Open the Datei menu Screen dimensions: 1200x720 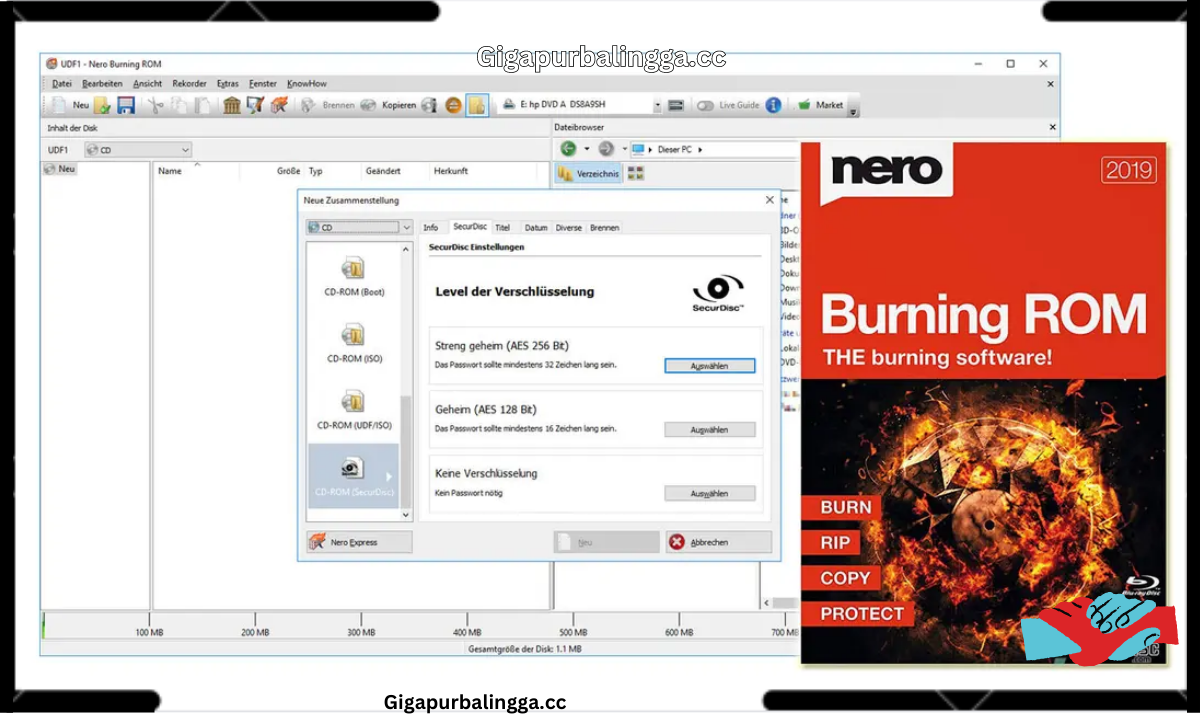coord(61,84)
